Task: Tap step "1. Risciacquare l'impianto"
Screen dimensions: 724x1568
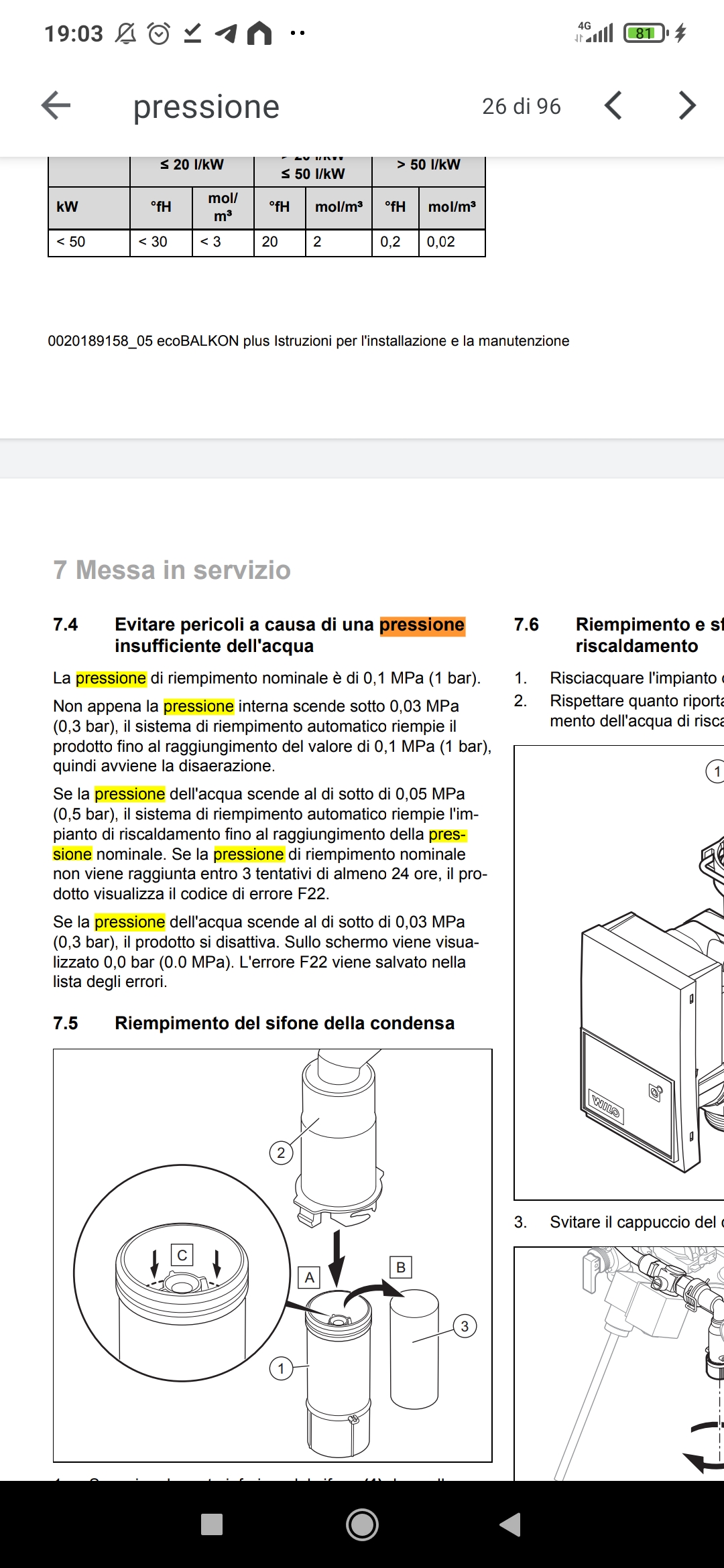Action: click(x=619, y=678)
